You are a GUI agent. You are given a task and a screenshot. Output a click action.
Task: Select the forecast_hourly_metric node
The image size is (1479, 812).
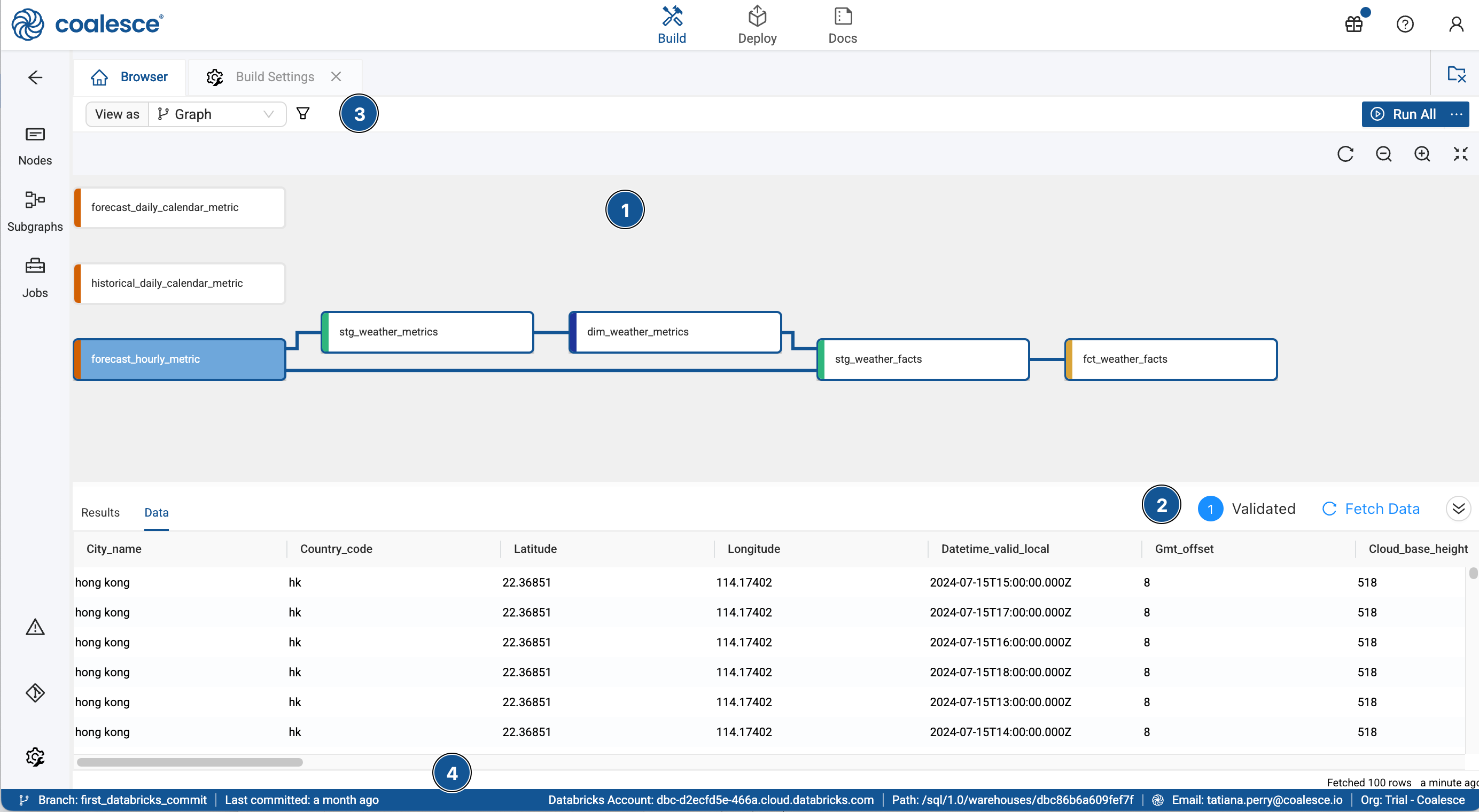click(180, 359)
